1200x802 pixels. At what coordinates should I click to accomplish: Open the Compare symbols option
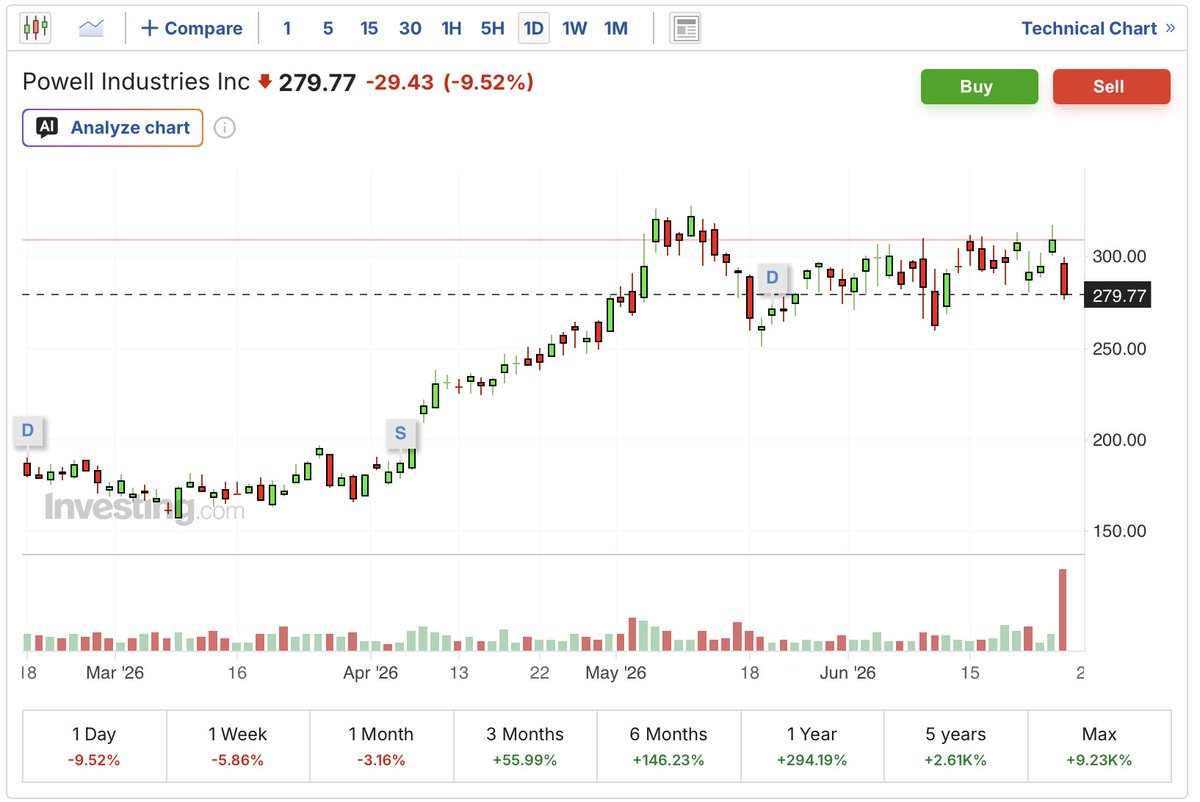tap(191, 28)
